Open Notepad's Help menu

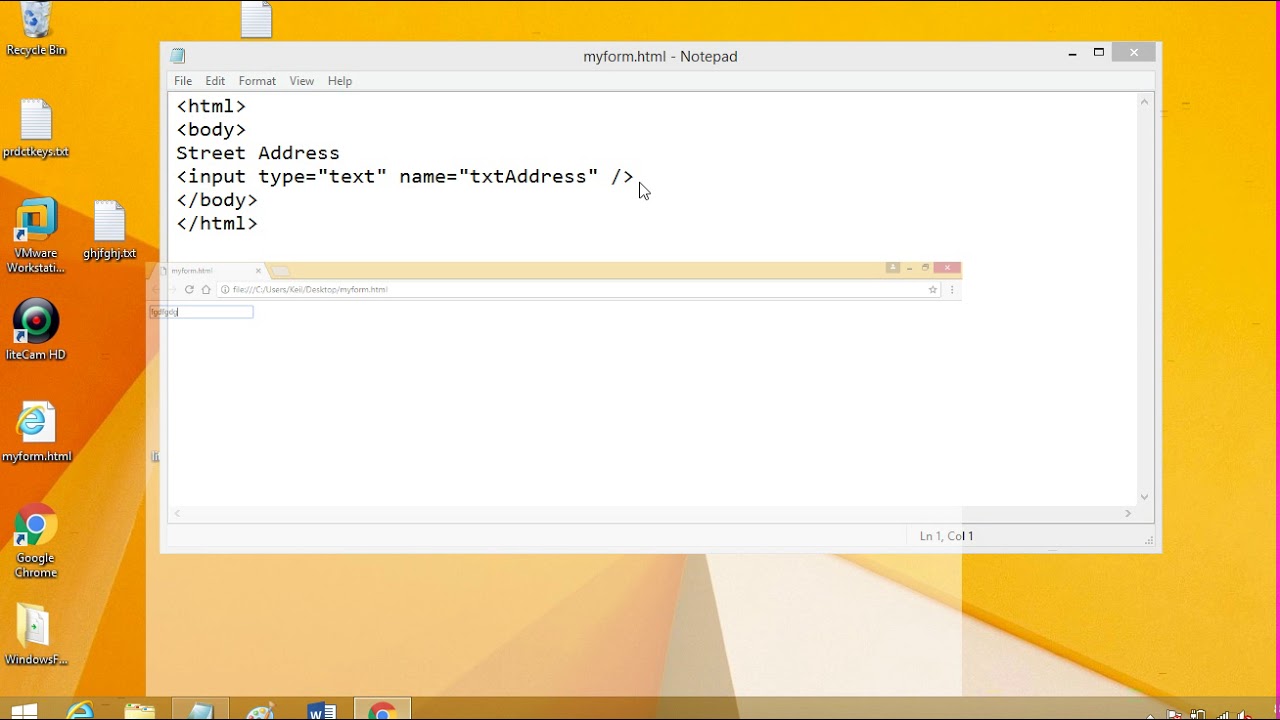point(340,81)
